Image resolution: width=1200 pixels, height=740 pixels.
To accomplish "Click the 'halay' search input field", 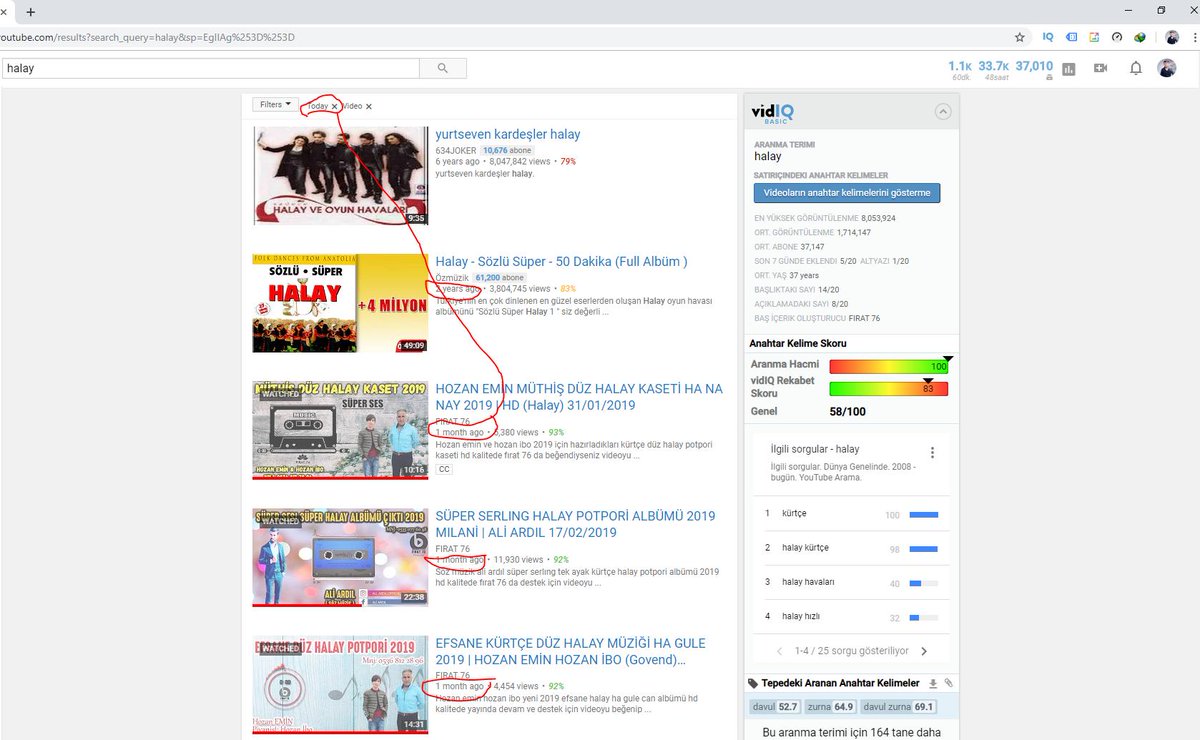I will 210,68.
